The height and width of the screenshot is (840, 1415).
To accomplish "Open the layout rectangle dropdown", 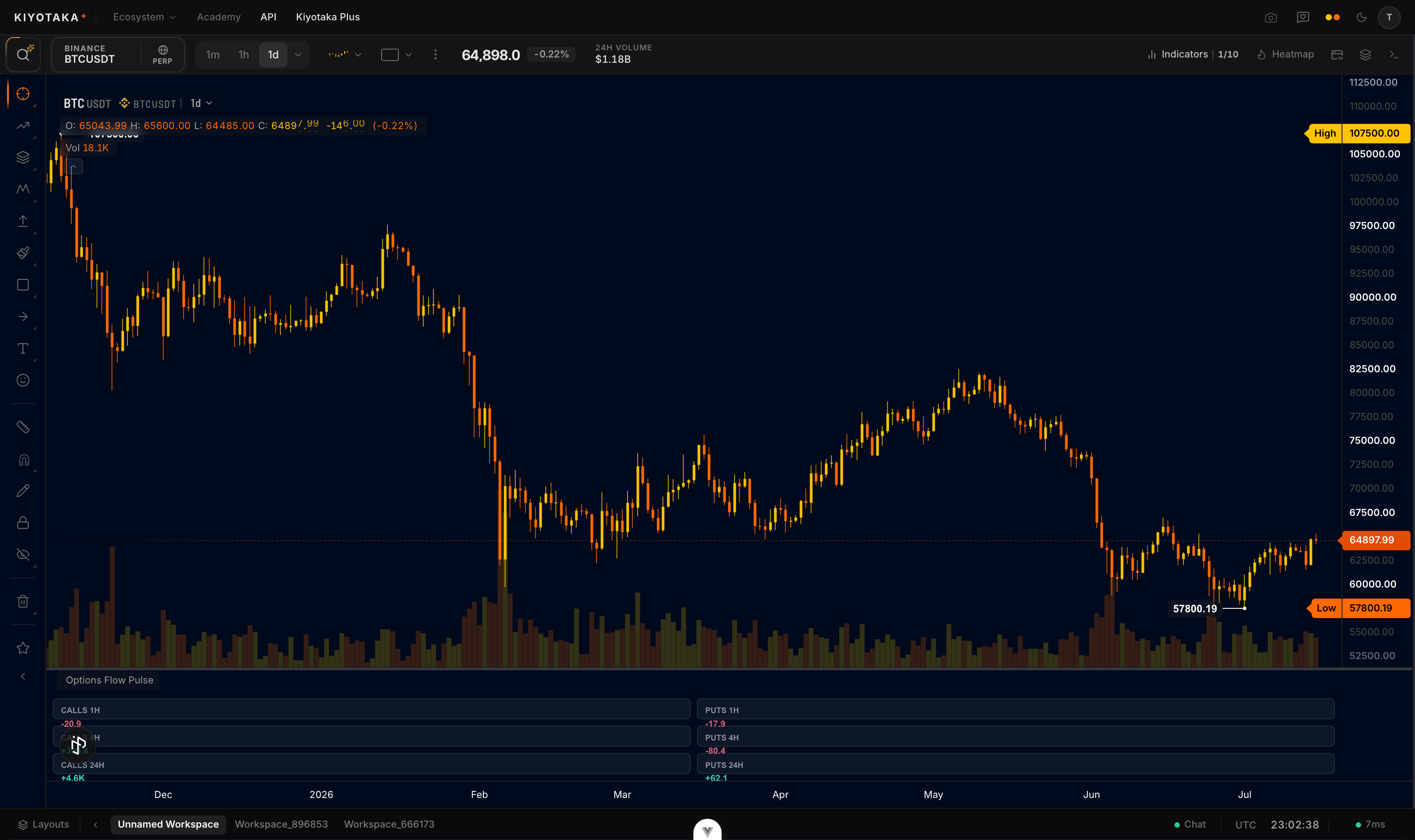I will click(396, 54).
